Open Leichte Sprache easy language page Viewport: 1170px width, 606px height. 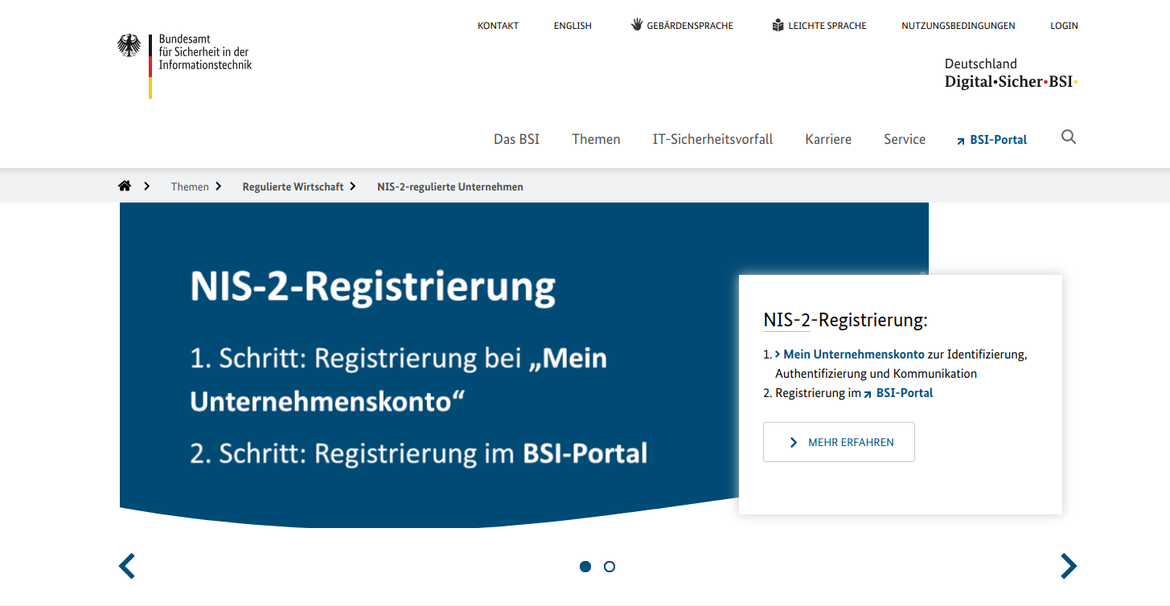819,26
